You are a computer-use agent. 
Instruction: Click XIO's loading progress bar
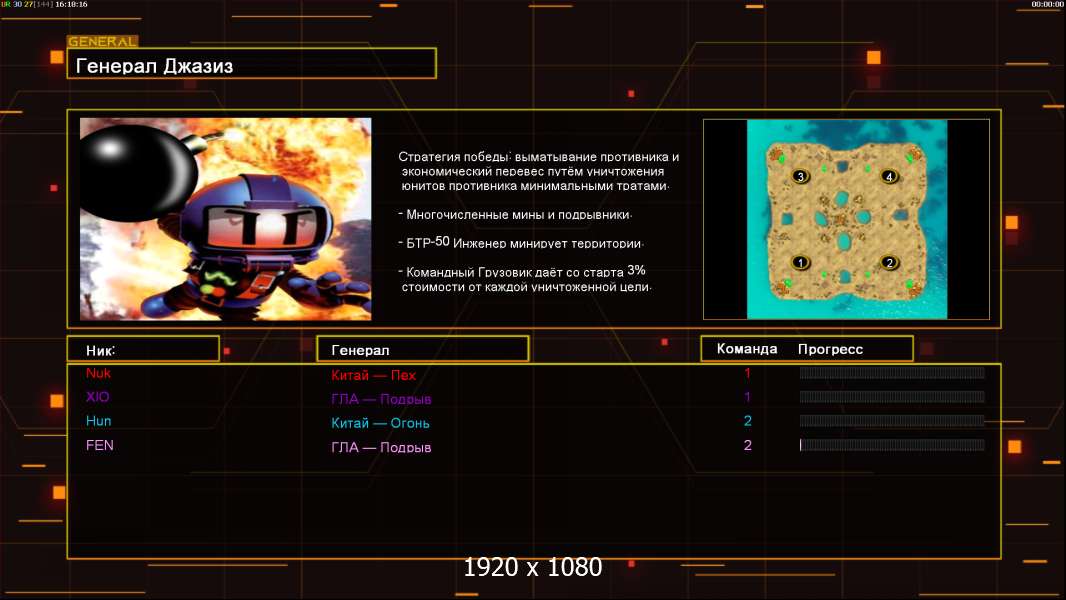892,397
